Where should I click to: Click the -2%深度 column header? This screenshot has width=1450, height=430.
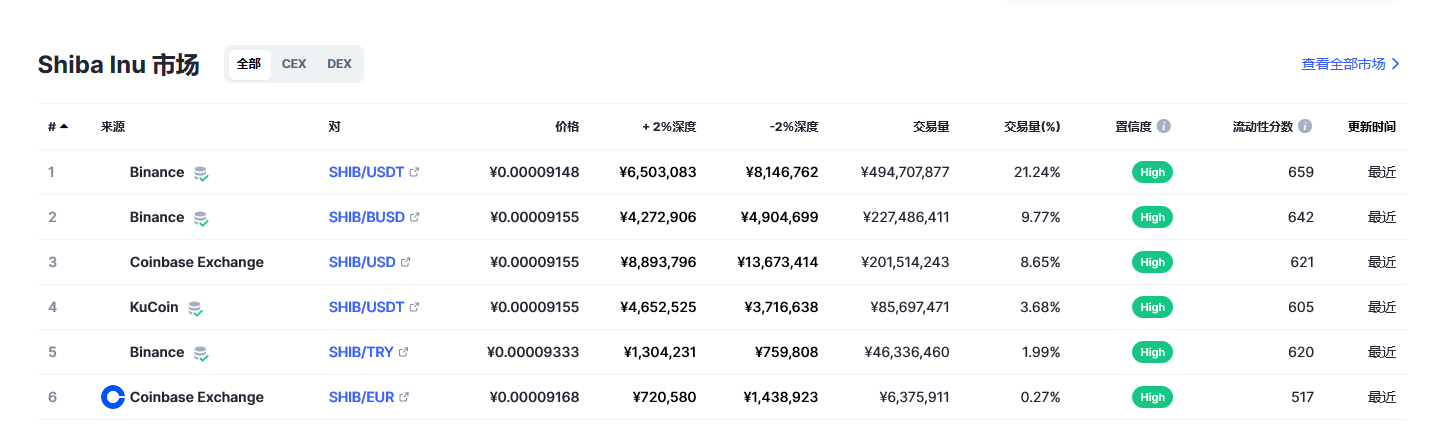[794, 127]
